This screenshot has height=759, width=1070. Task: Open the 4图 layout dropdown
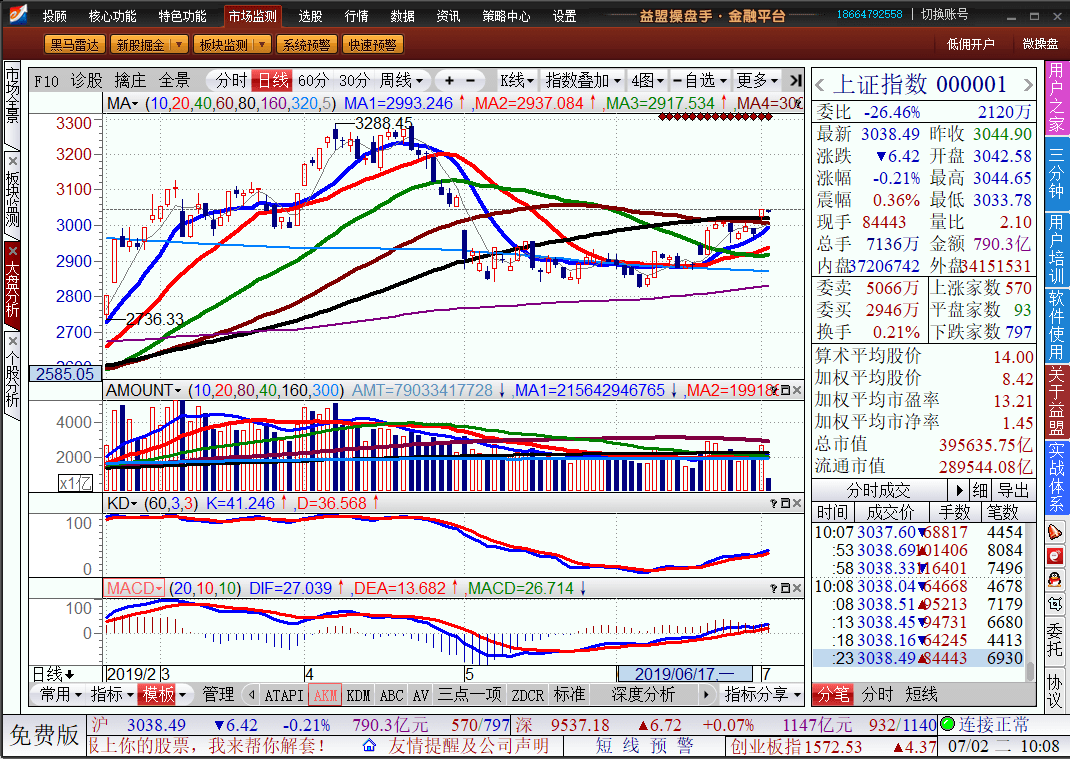pos(648,81)
